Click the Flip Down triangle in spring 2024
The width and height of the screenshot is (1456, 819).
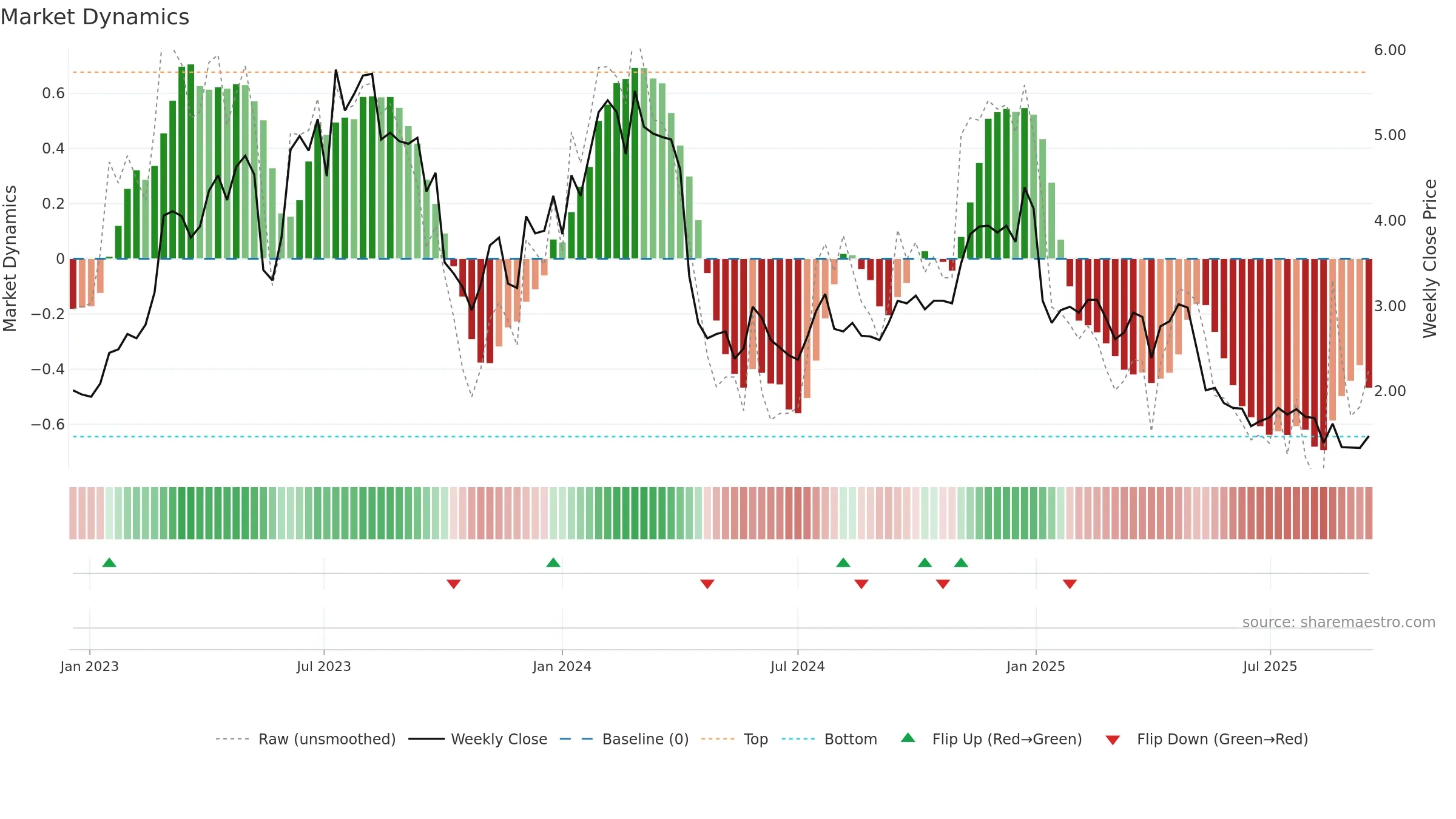pyautogui.click(x=707, y=584)
